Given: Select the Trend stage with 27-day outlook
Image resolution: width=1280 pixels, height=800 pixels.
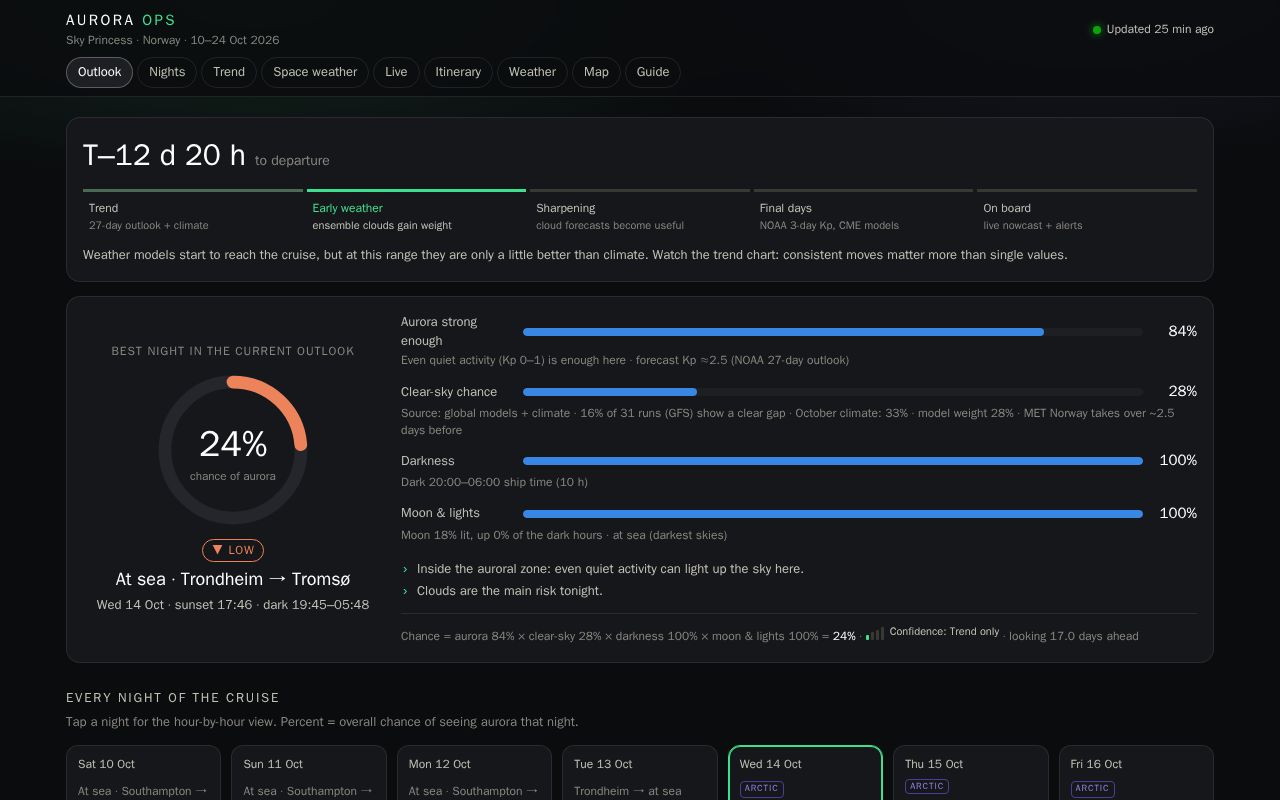Looking at the screenshot, I should [x=193, y=211].
